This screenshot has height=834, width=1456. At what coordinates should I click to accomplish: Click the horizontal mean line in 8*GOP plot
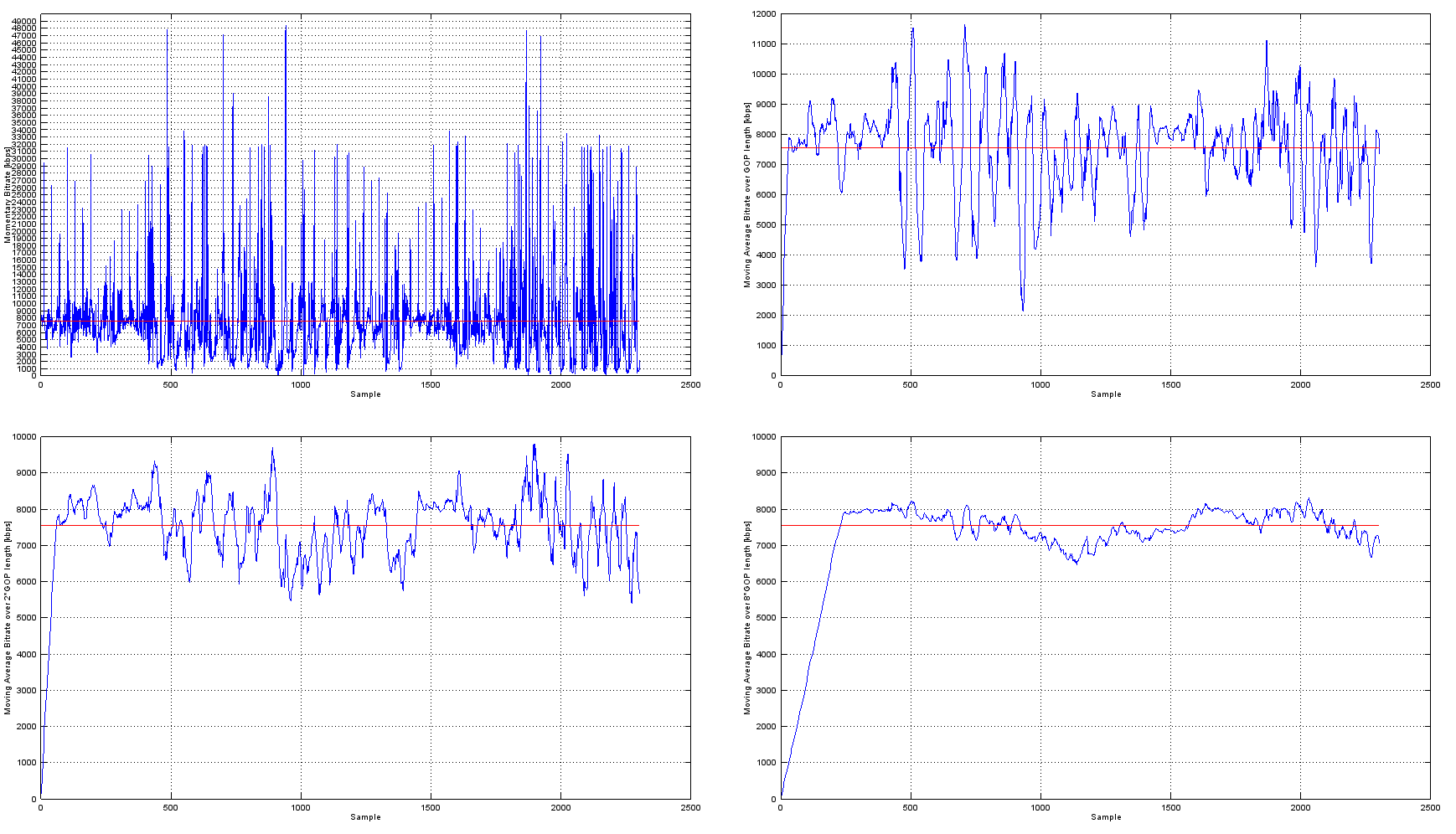(1081, 526)
